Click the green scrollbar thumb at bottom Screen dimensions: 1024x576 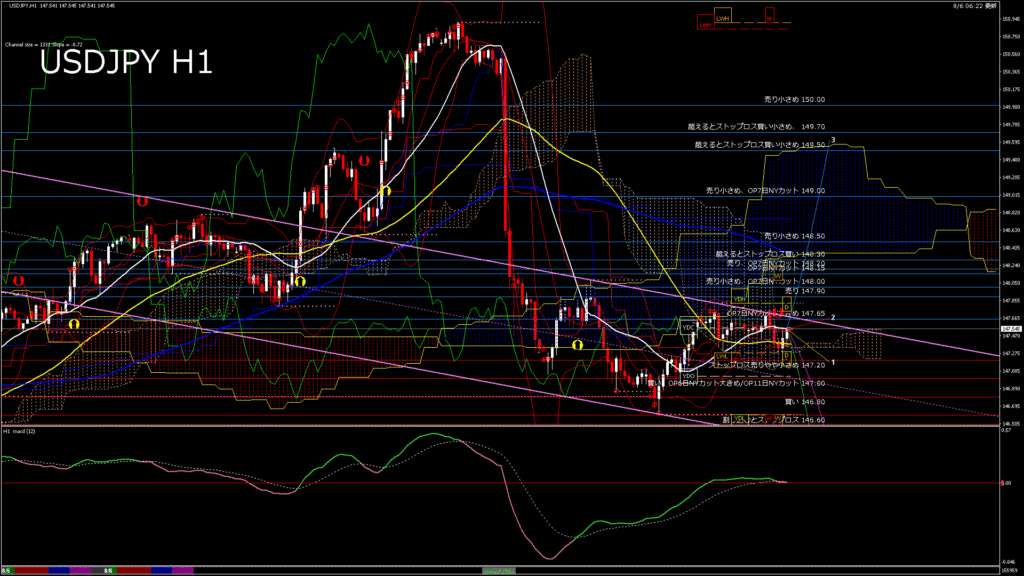[x=500, y=570]
